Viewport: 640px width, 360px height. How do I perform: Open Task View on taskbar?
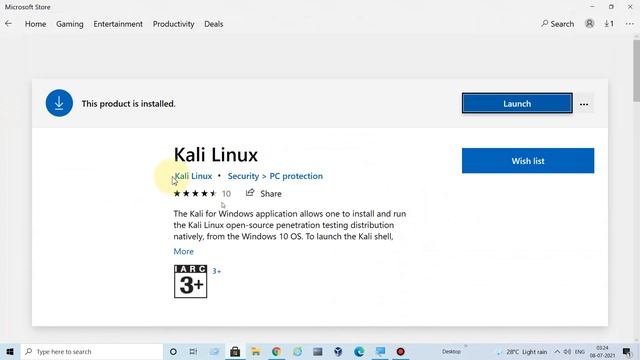click(x=193, y=351)
